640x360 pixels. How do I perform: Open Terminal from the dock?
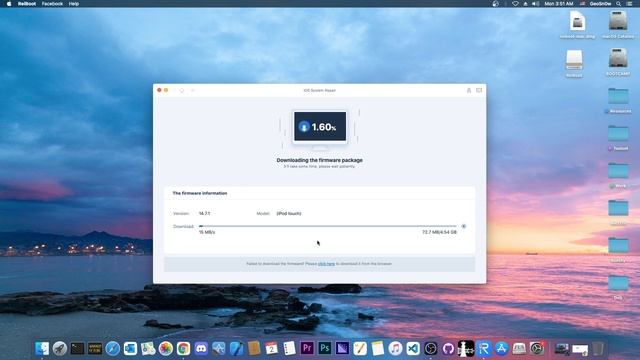pyautogui.click(x=77, y=348)
